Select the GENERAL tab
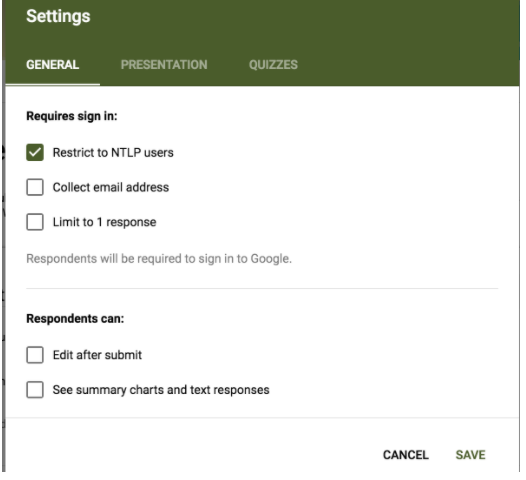The image size is (526, 480). tap(53, 65)
